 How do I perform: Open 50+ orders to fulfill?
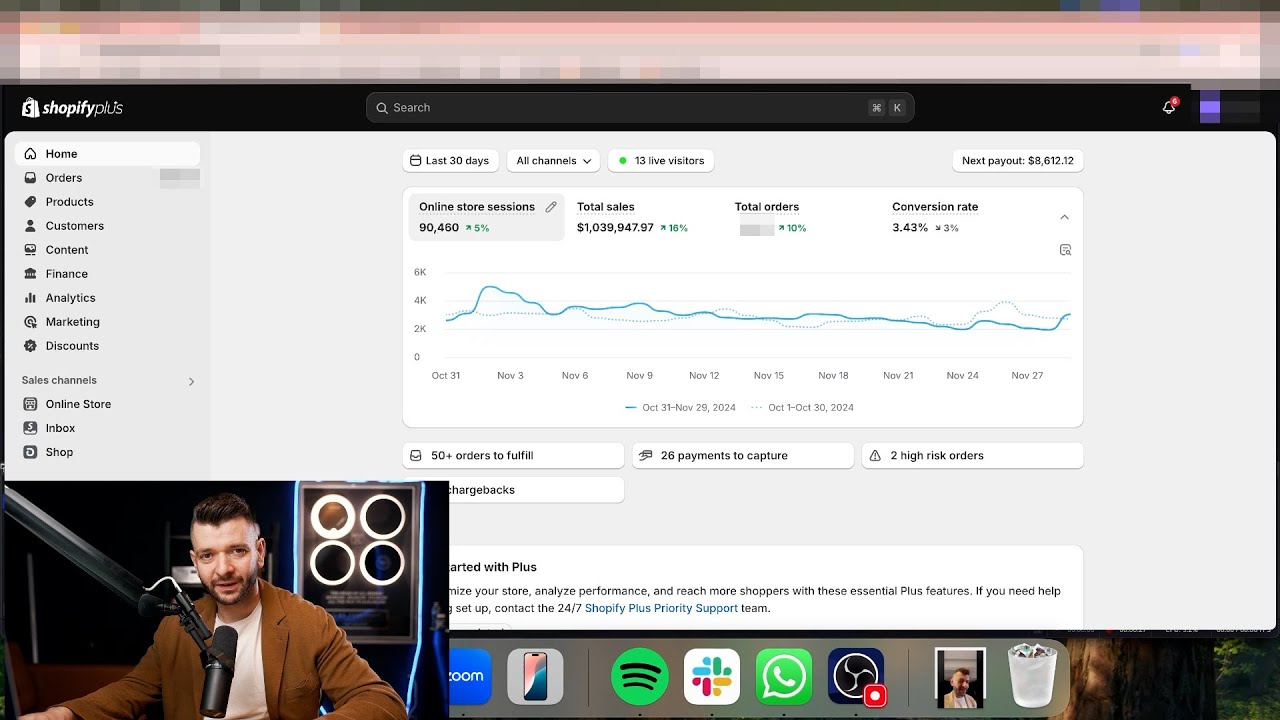[x=513, y=456]
